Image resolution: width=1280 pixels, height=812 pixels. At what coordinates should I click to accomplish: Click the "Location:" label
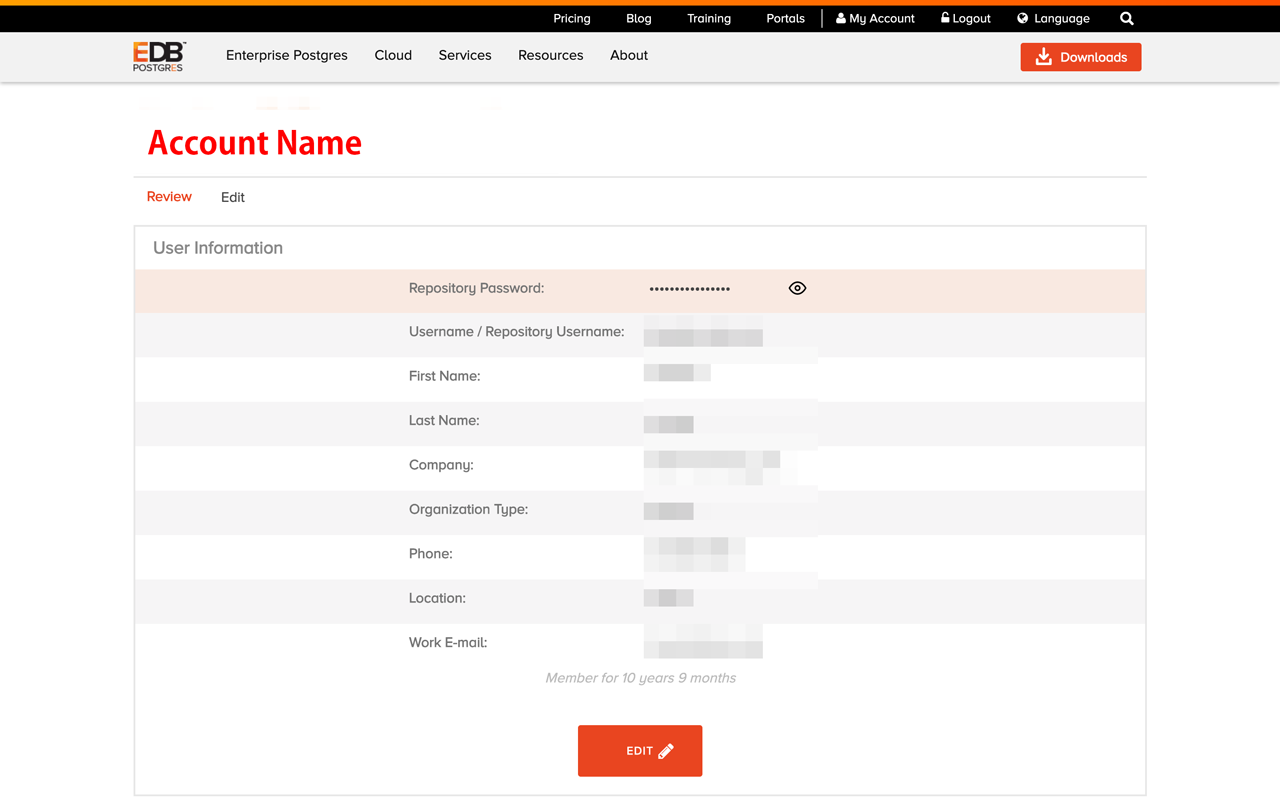pos(437,598)
